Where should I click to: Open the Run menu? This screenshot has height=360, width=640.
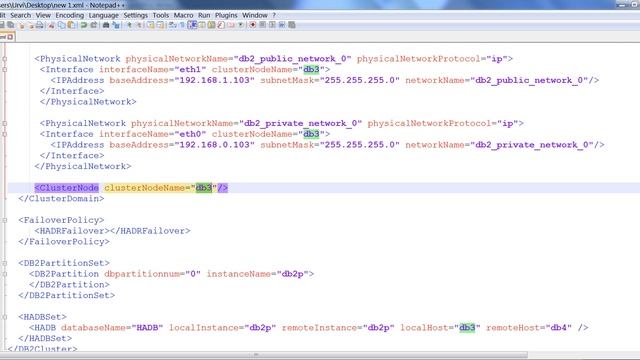pos(204,15)
